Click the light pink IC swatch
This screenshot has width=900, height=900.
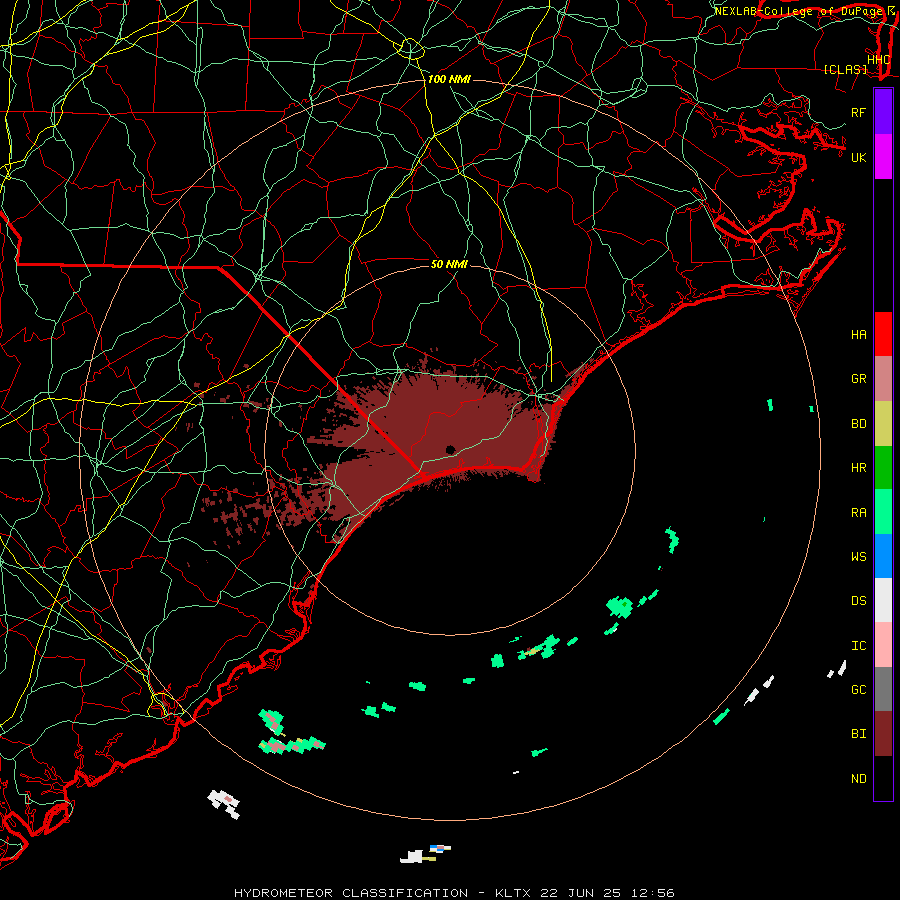click(x=883, y=645)
